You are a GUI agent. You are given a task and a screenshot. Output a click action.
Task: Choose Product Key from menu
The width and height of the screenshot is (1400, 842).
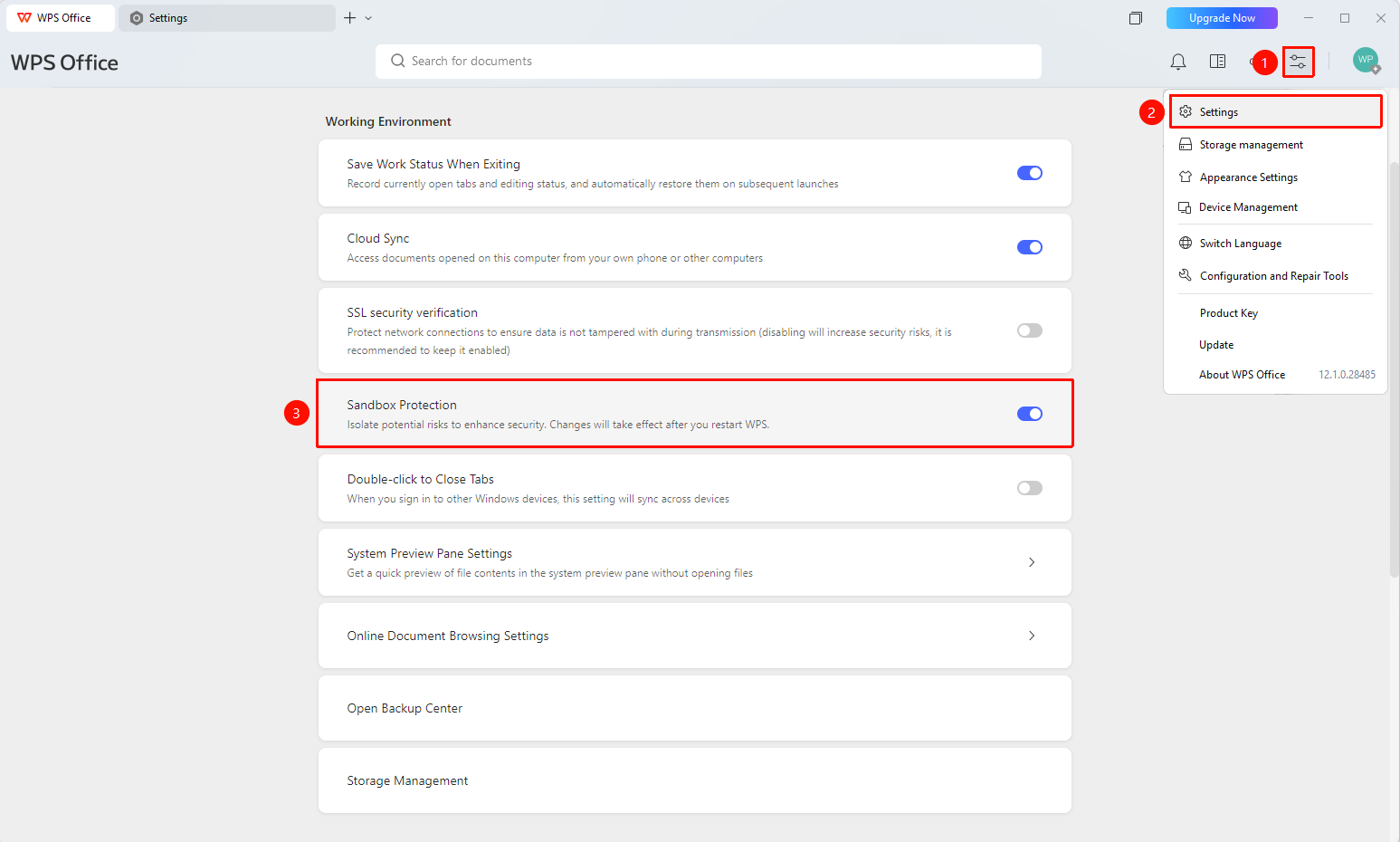1228,313
